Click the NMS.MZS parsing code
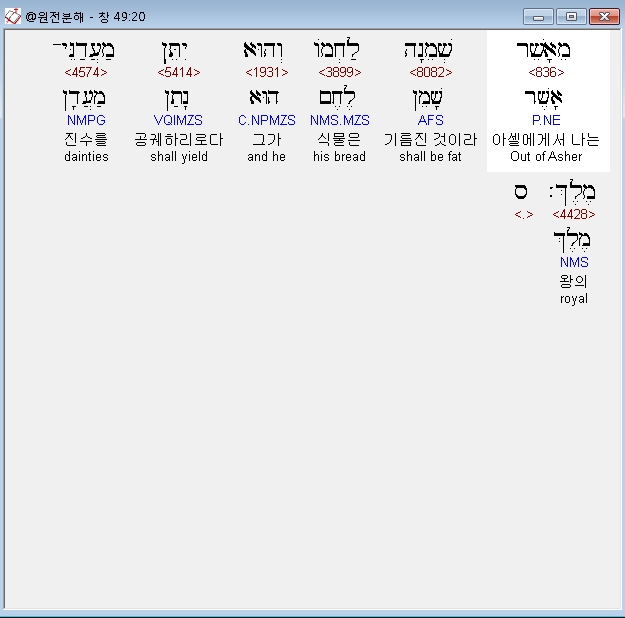Viewport: 625px width, 618px height. click(x=340, y=120)
